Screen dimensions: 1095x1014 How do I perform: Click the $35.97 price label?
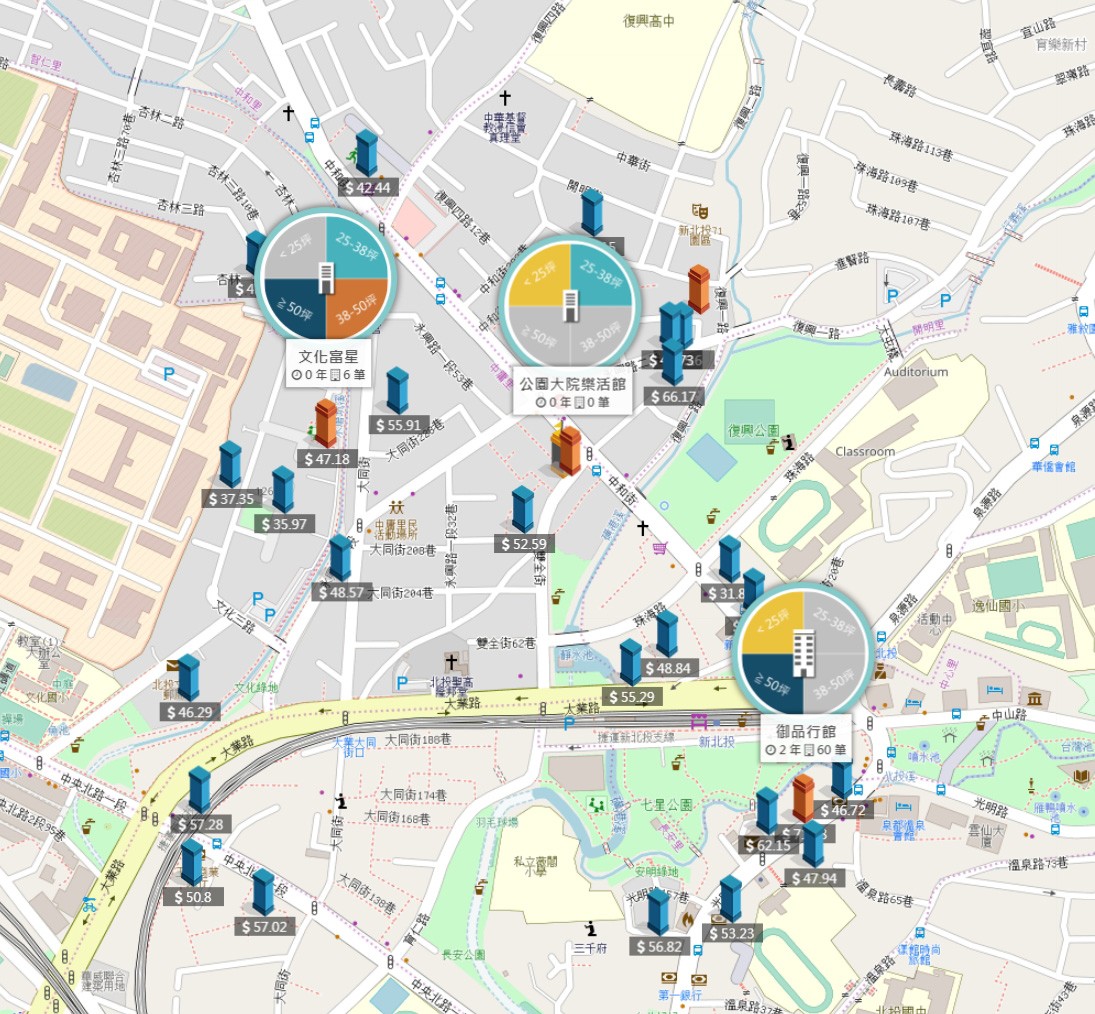284,524
